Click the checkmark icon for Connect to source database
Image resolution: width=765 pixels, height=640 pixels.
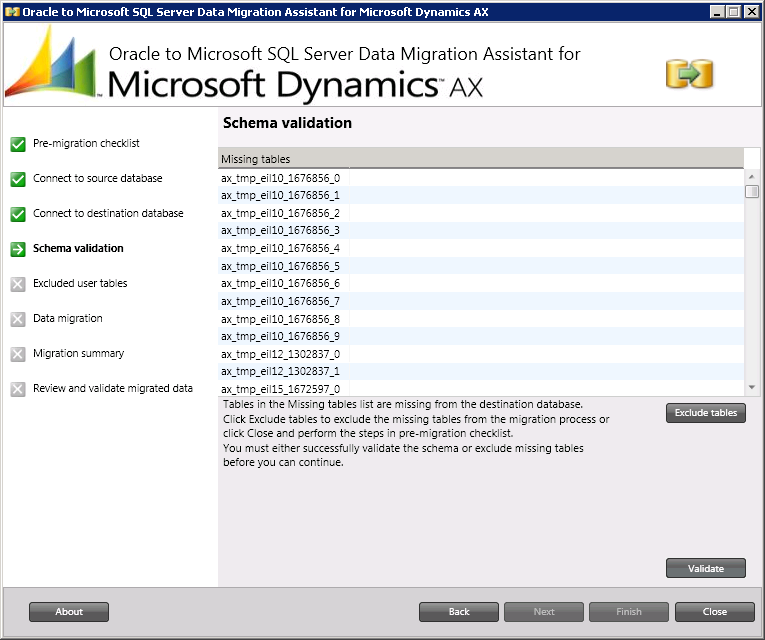tap(18, 179)
